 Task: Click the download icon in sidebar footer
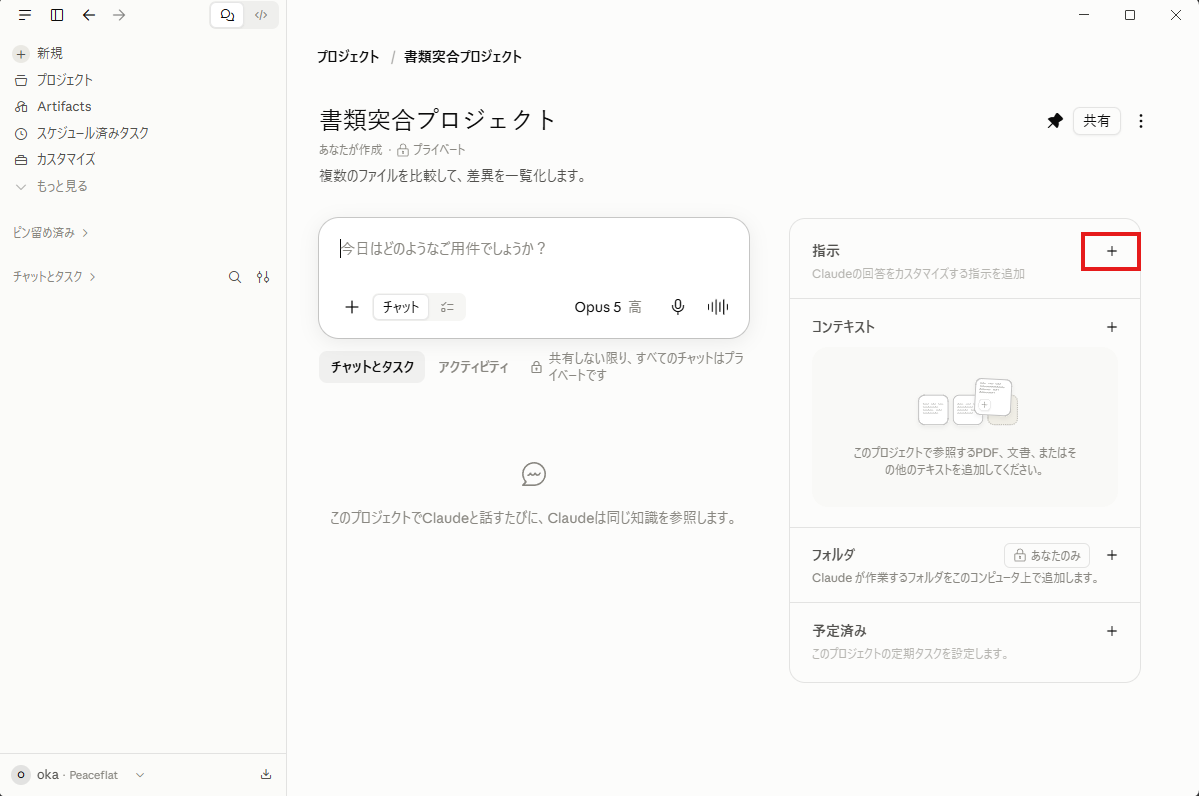coord(266,775)
